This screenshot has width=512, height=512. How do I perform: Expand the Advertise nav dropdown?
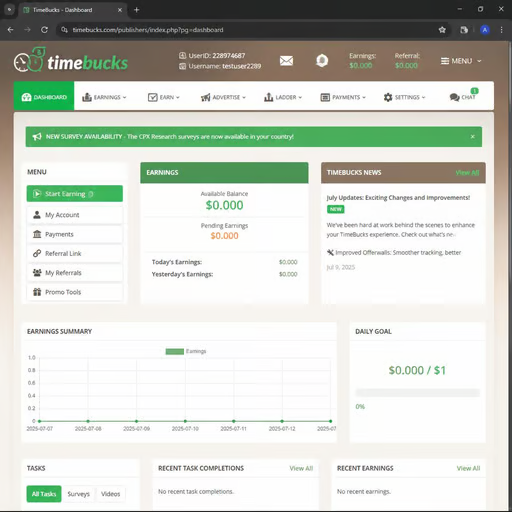click(244, 97)
